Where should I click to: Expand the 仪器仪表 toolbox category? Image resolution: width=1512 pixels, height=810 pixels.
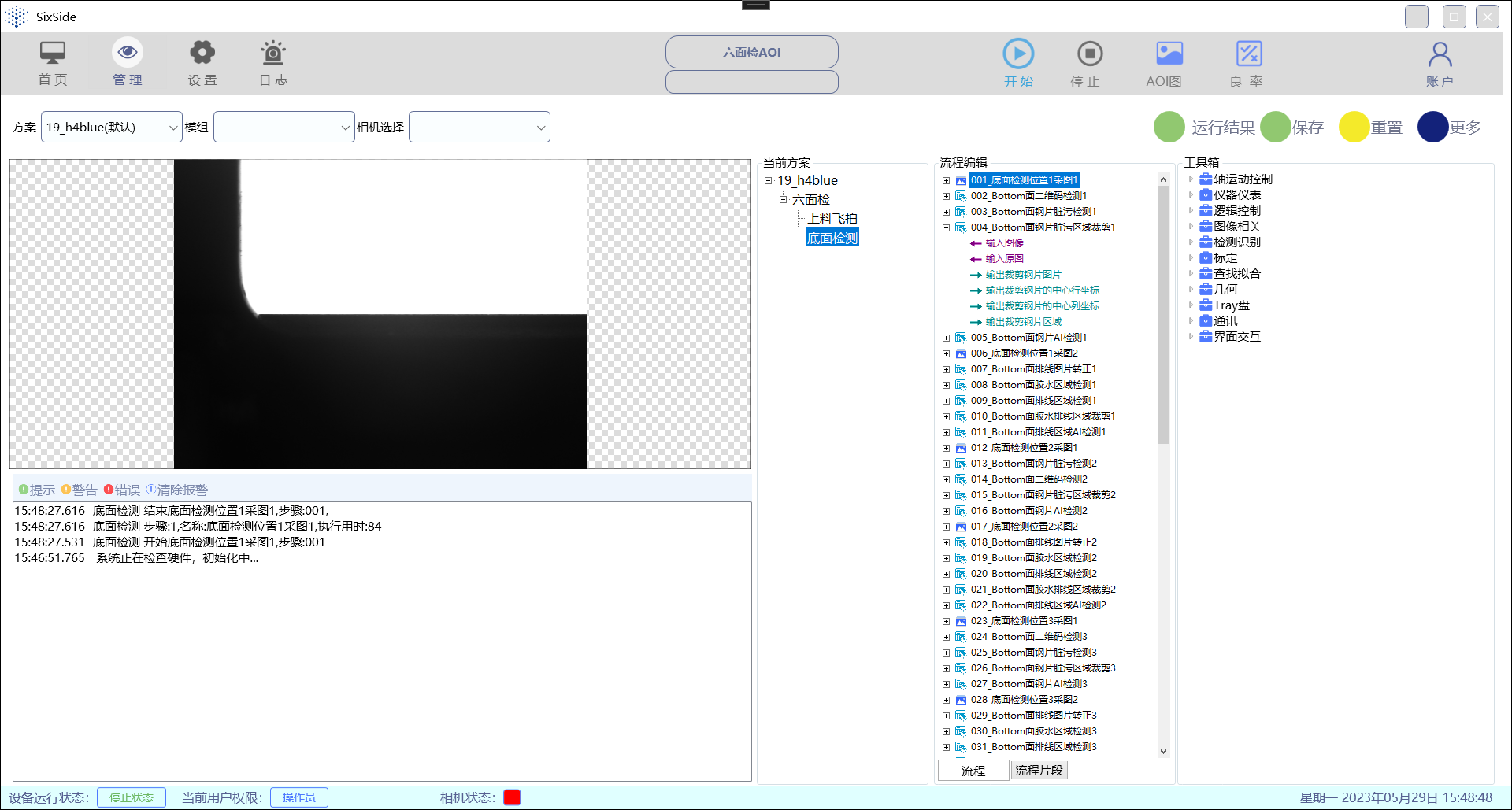[x=1191, y=195]
